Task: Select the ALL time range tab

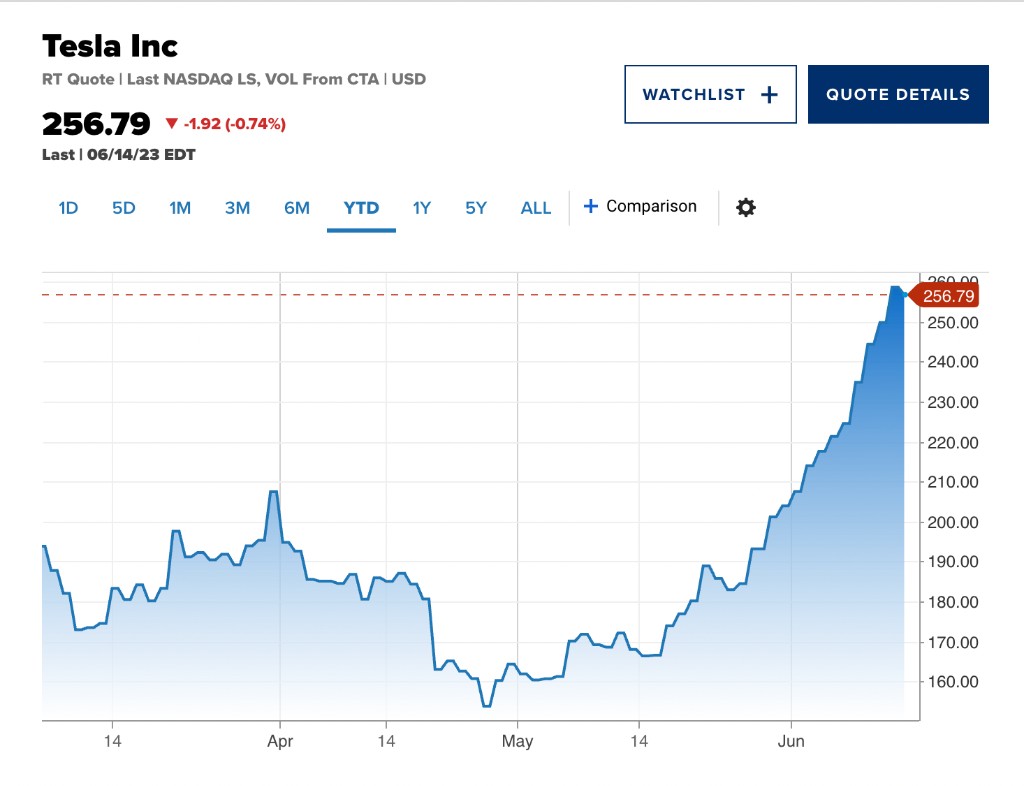Action: [x=536, y=208]
